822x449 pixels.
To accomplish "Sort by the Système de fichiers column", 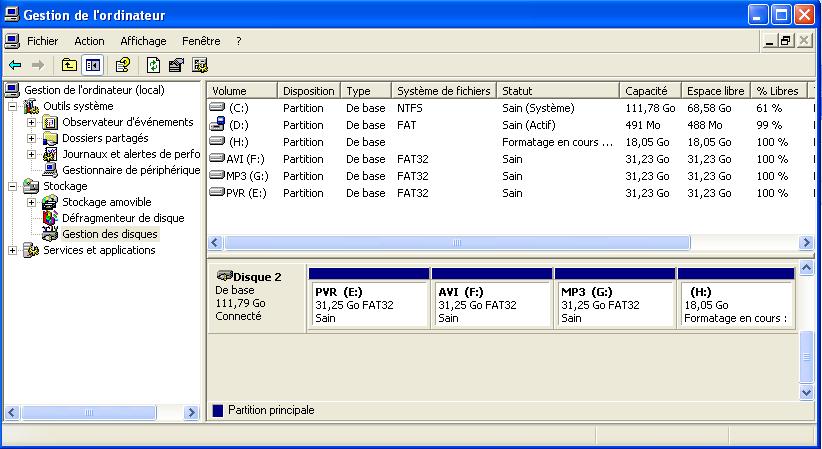I will tap(444, 91).
